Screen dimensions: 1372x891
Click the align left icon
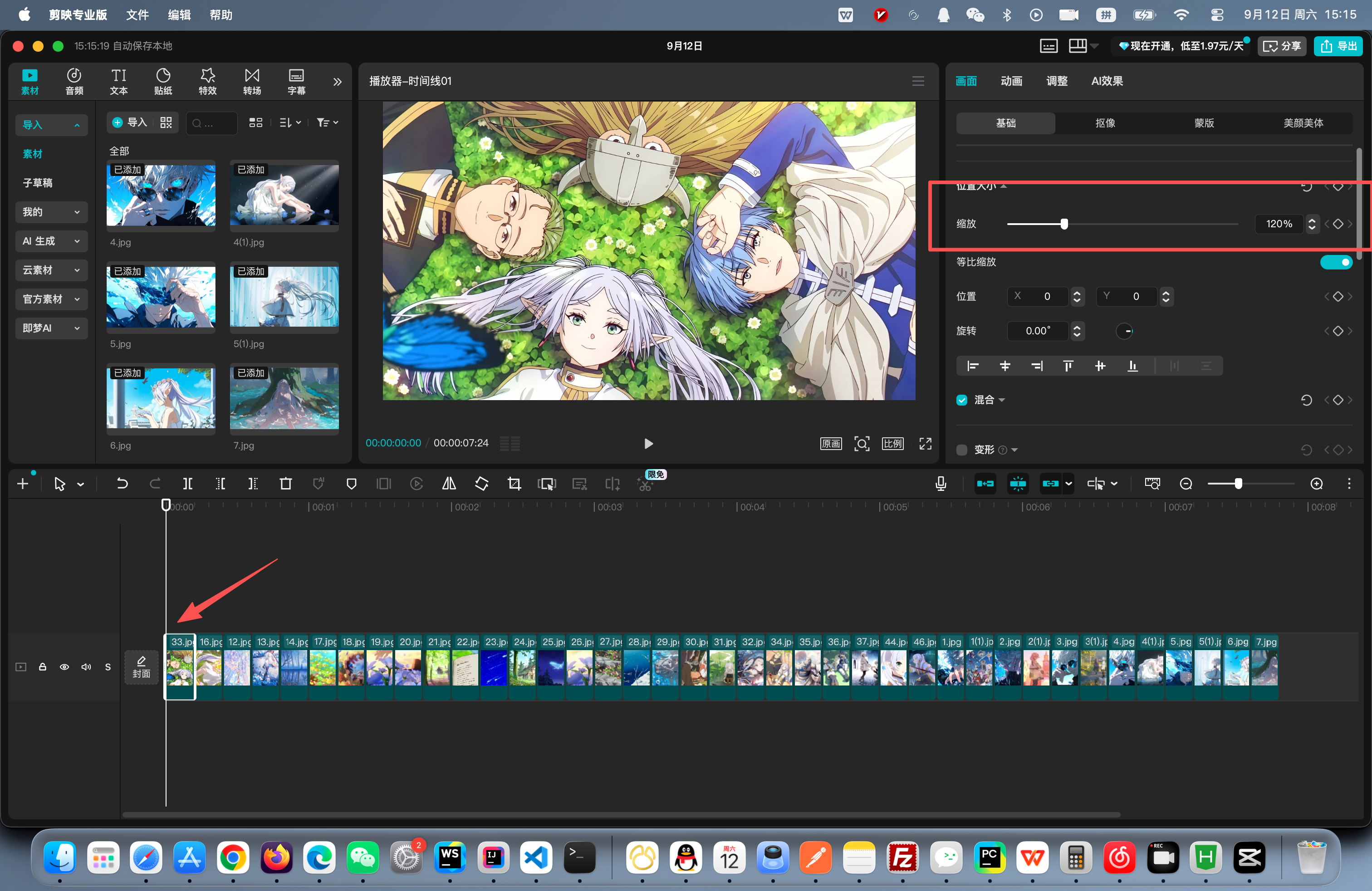pos(972,366)
